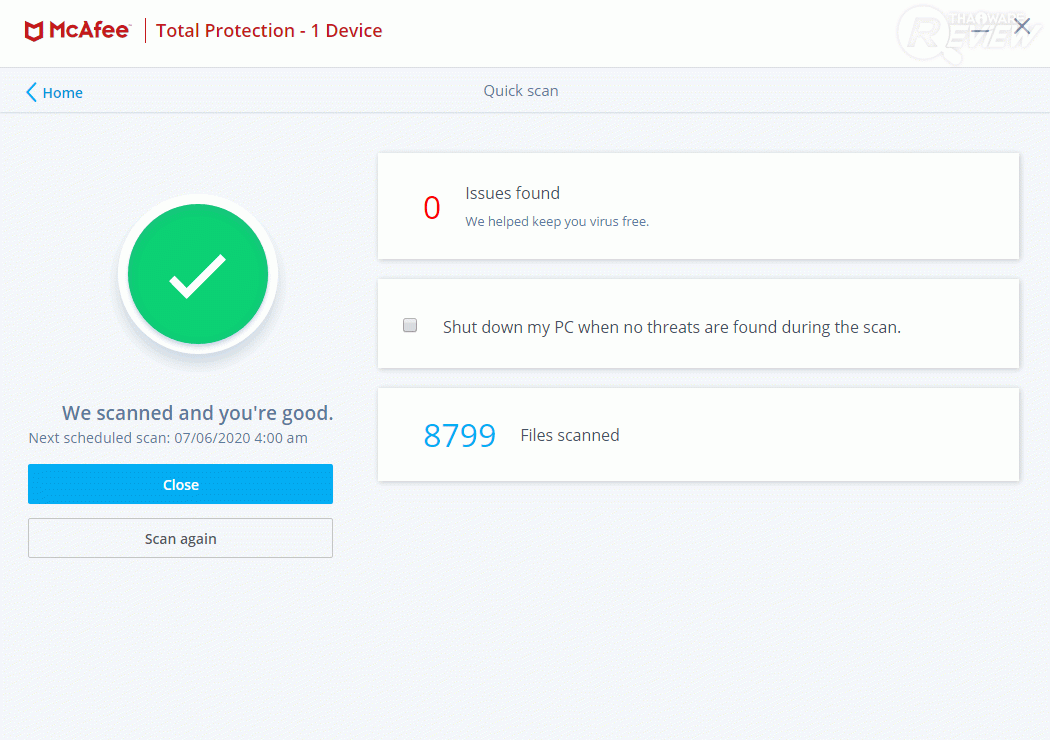Screen dimensions: 1050x740
Task: Go back via the Home link
Action: tap(62, 93)
